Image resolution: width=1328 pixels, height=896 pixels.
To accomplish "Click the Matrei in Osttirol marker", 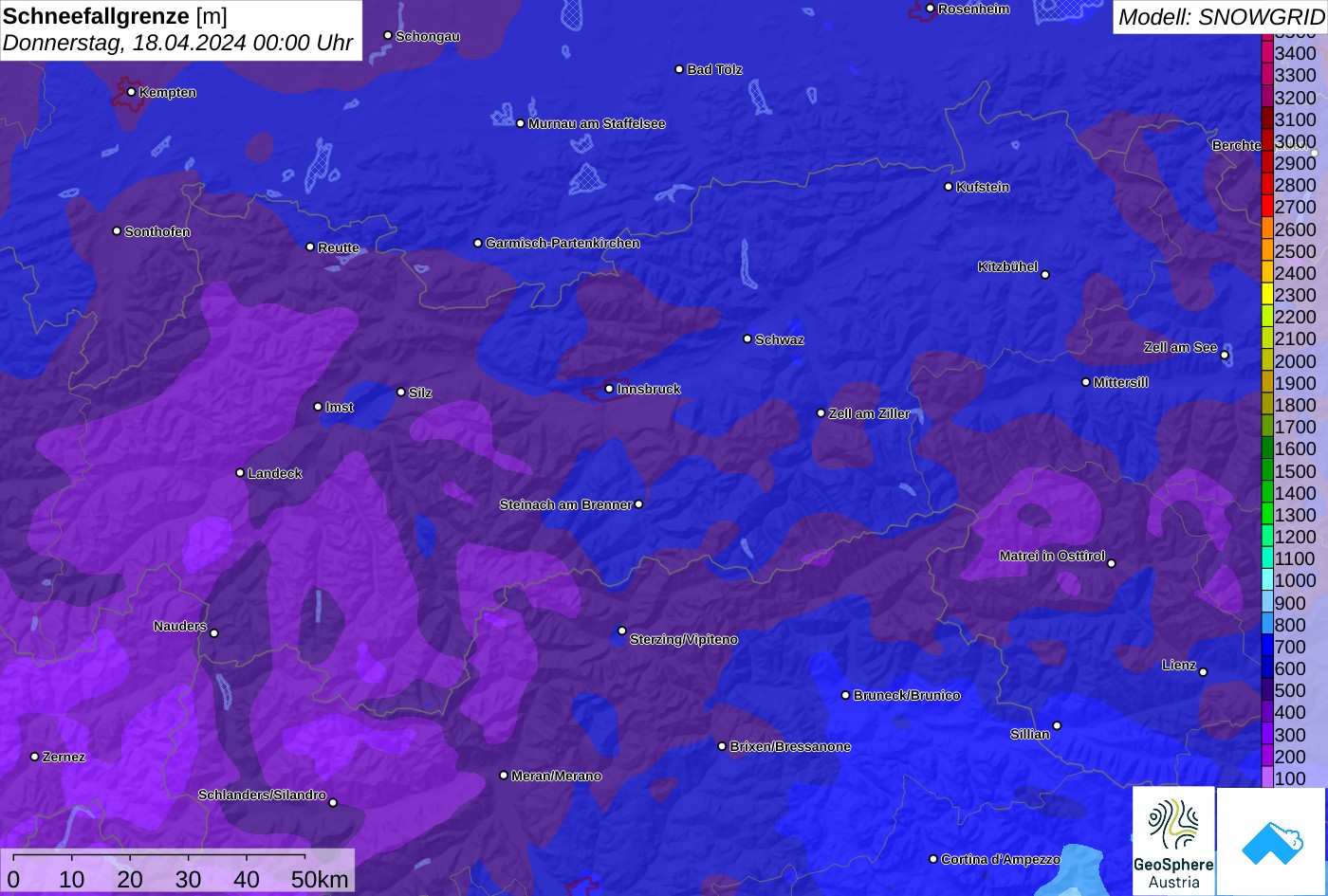I will pos(1112,563).
